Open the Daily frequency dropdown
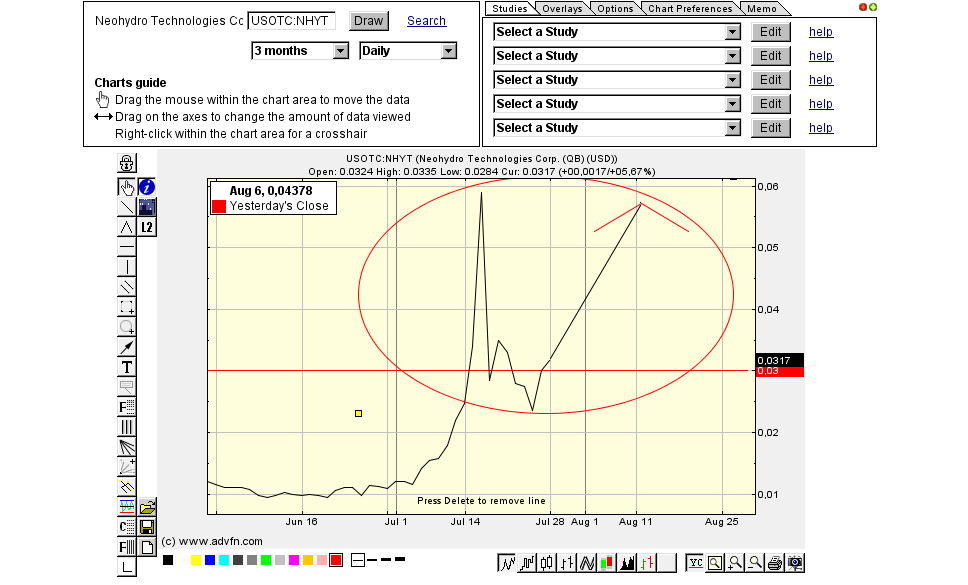The width and height of the screenshot is (968, 585). coord(408,51)
